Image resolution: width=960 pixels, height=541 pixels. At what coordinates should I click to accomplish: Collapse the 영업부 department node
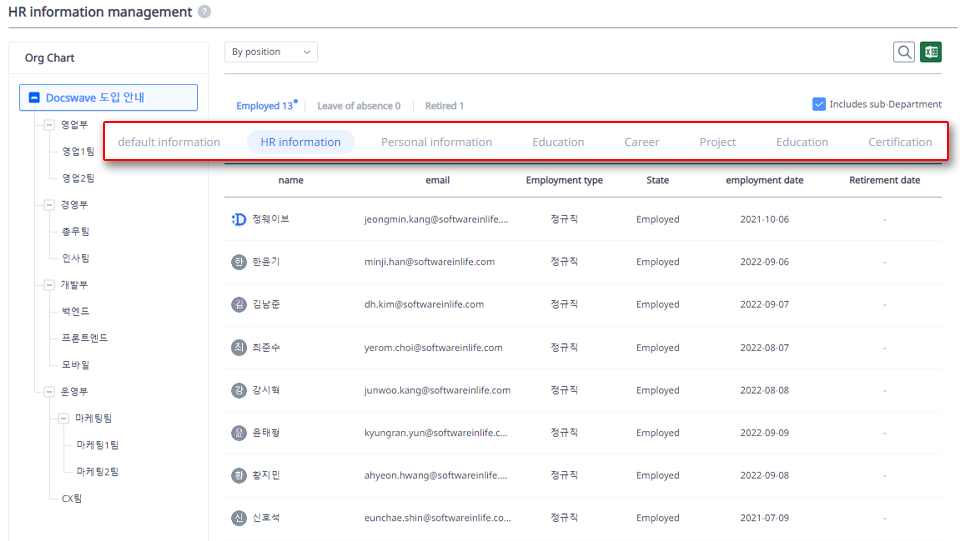[x=49, y=125]
